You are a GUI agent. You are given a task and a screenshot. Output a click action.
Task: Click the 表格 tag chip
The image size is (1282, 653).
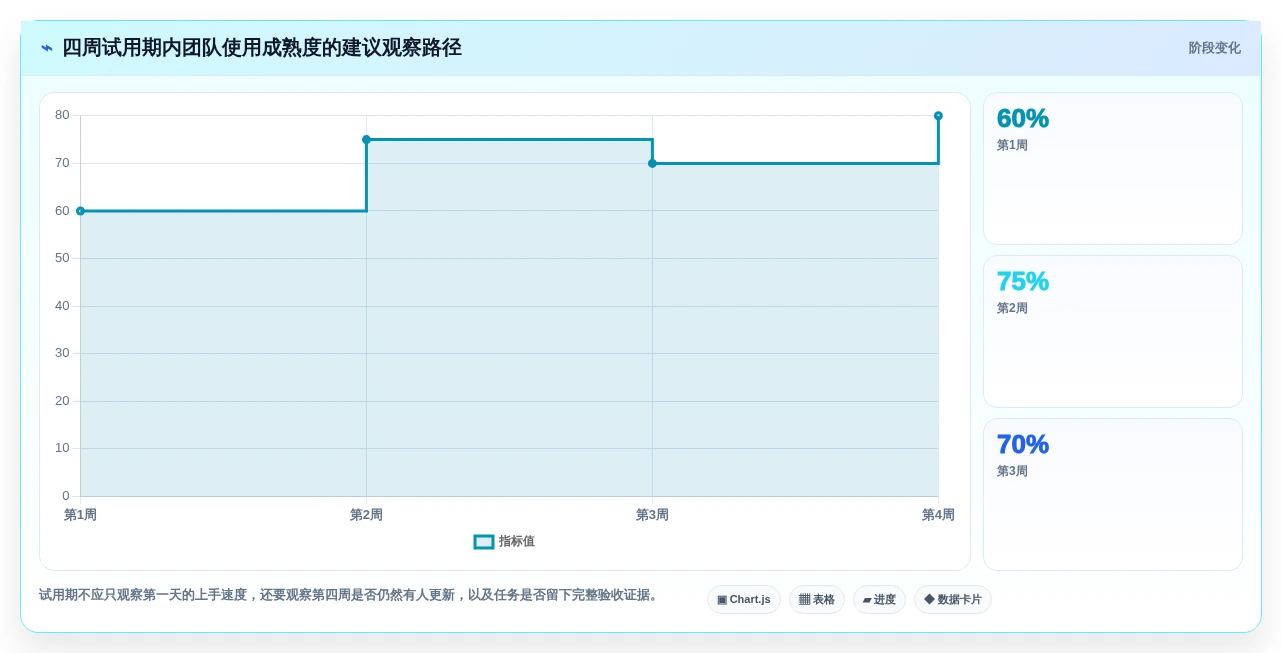pyautogui.click(x=817, y=599)
